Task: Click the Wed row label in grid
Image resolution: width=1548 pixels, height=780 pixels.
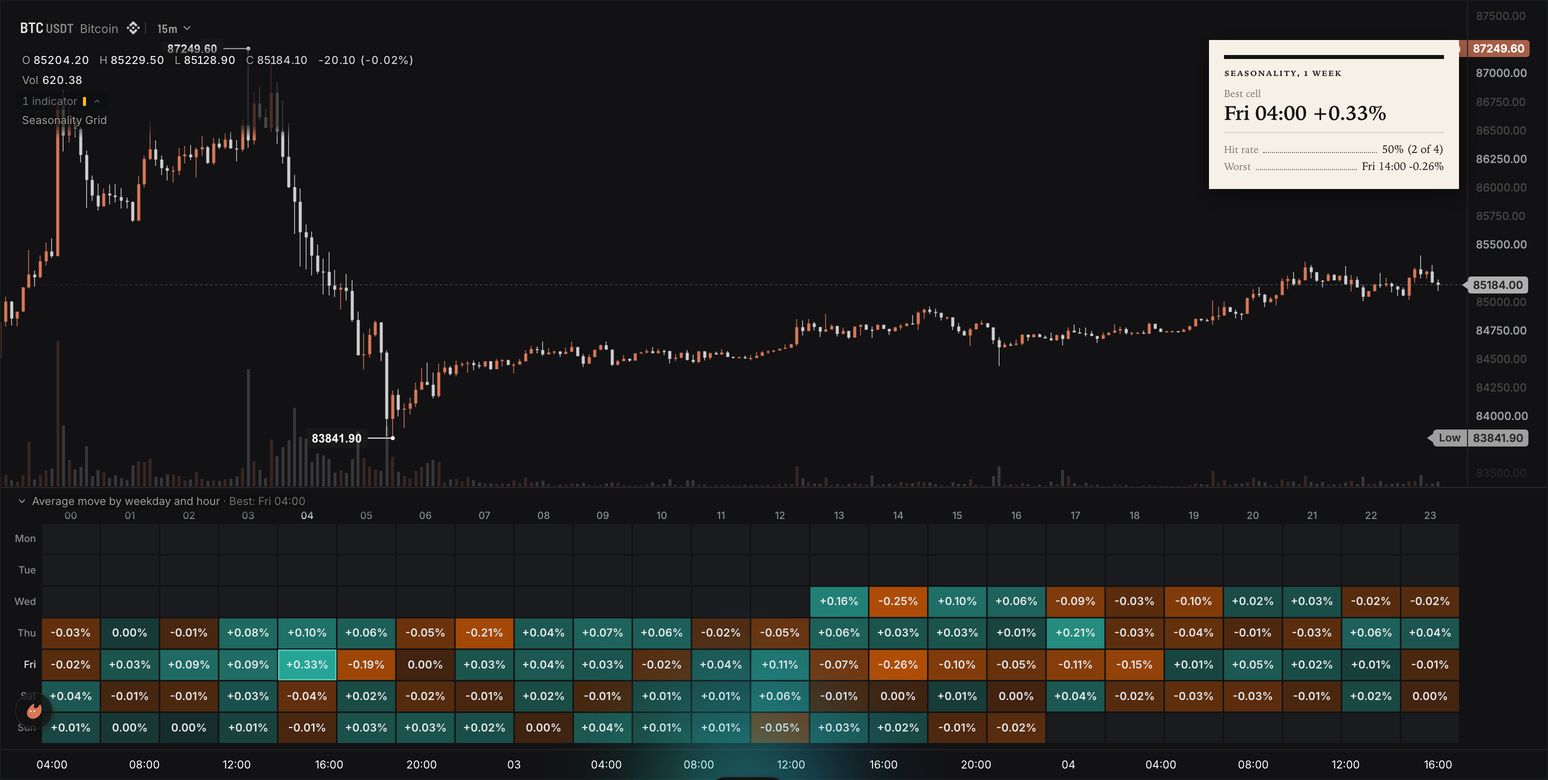Action: [25, 601]
